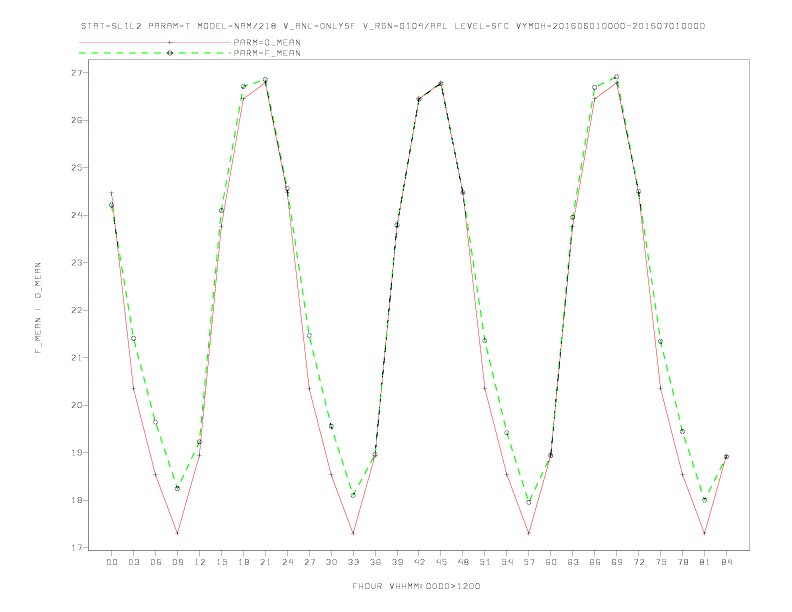Viewport: 792px width, 612px height.
Task: Click y-axis tick label 17
Action: click(x=77, y=547)
